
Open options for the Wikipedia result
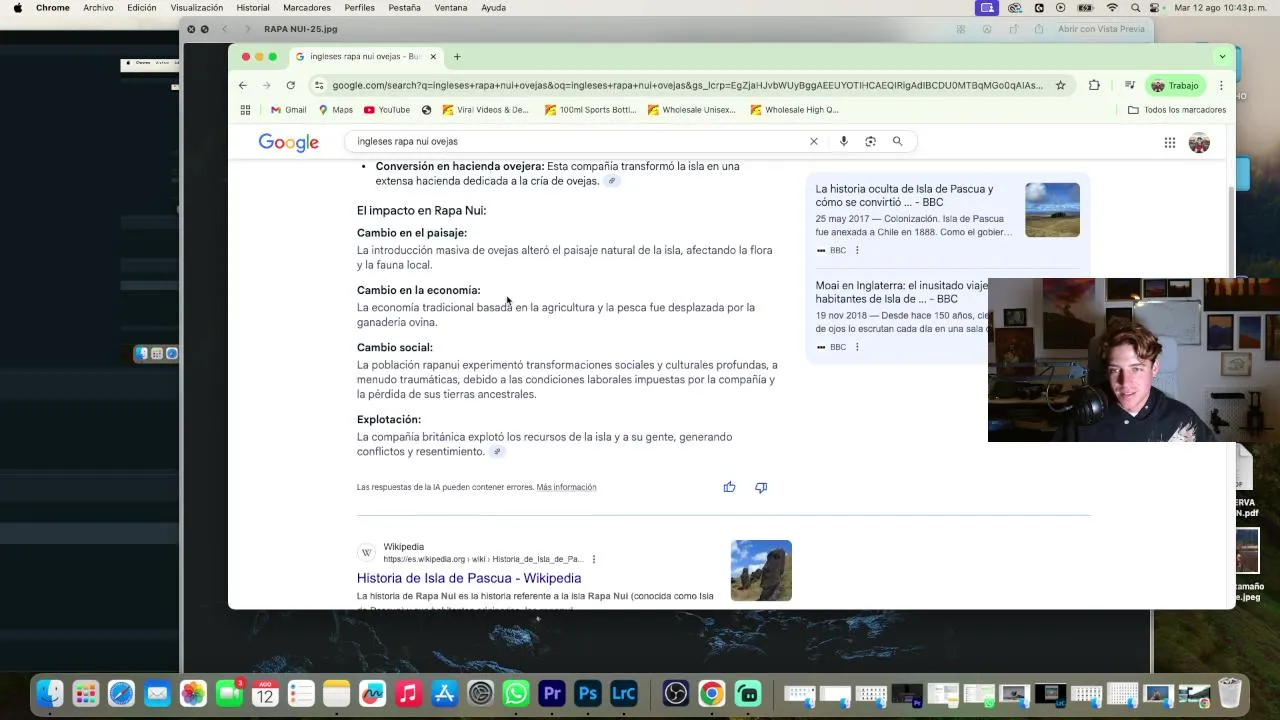(594, 559)
